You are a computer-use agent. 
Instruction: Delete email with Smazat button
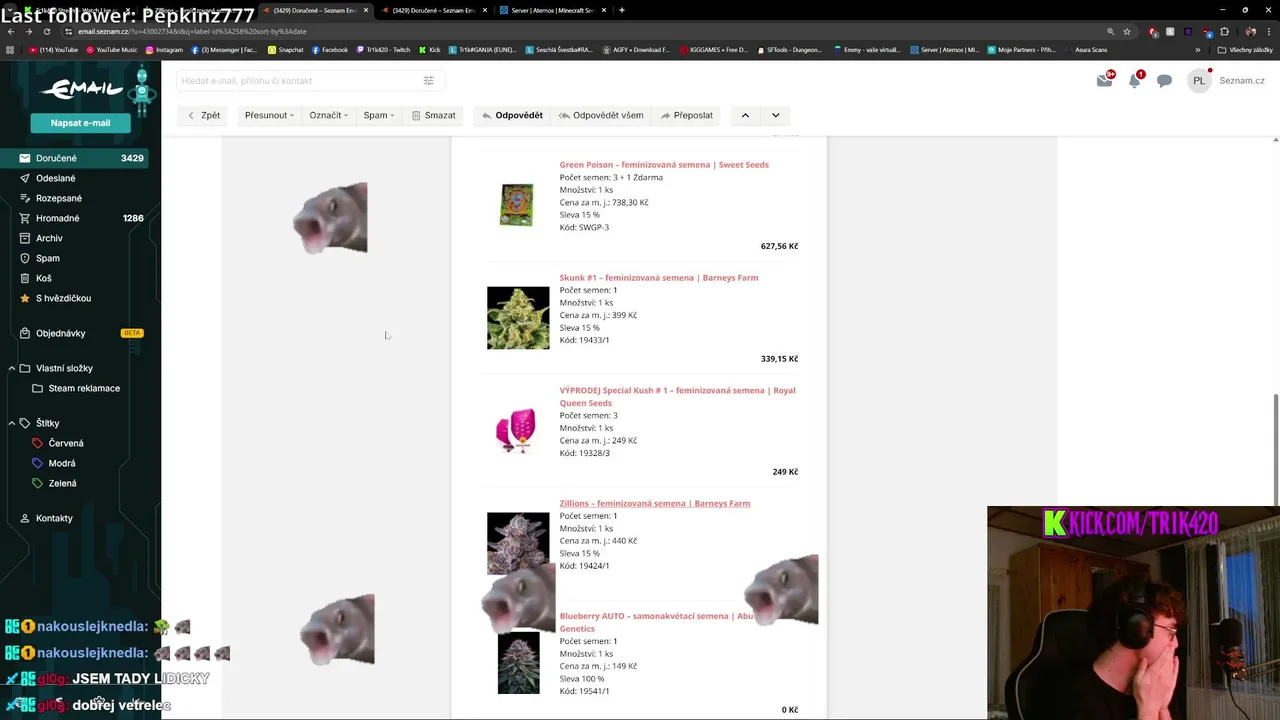[433, 115]
